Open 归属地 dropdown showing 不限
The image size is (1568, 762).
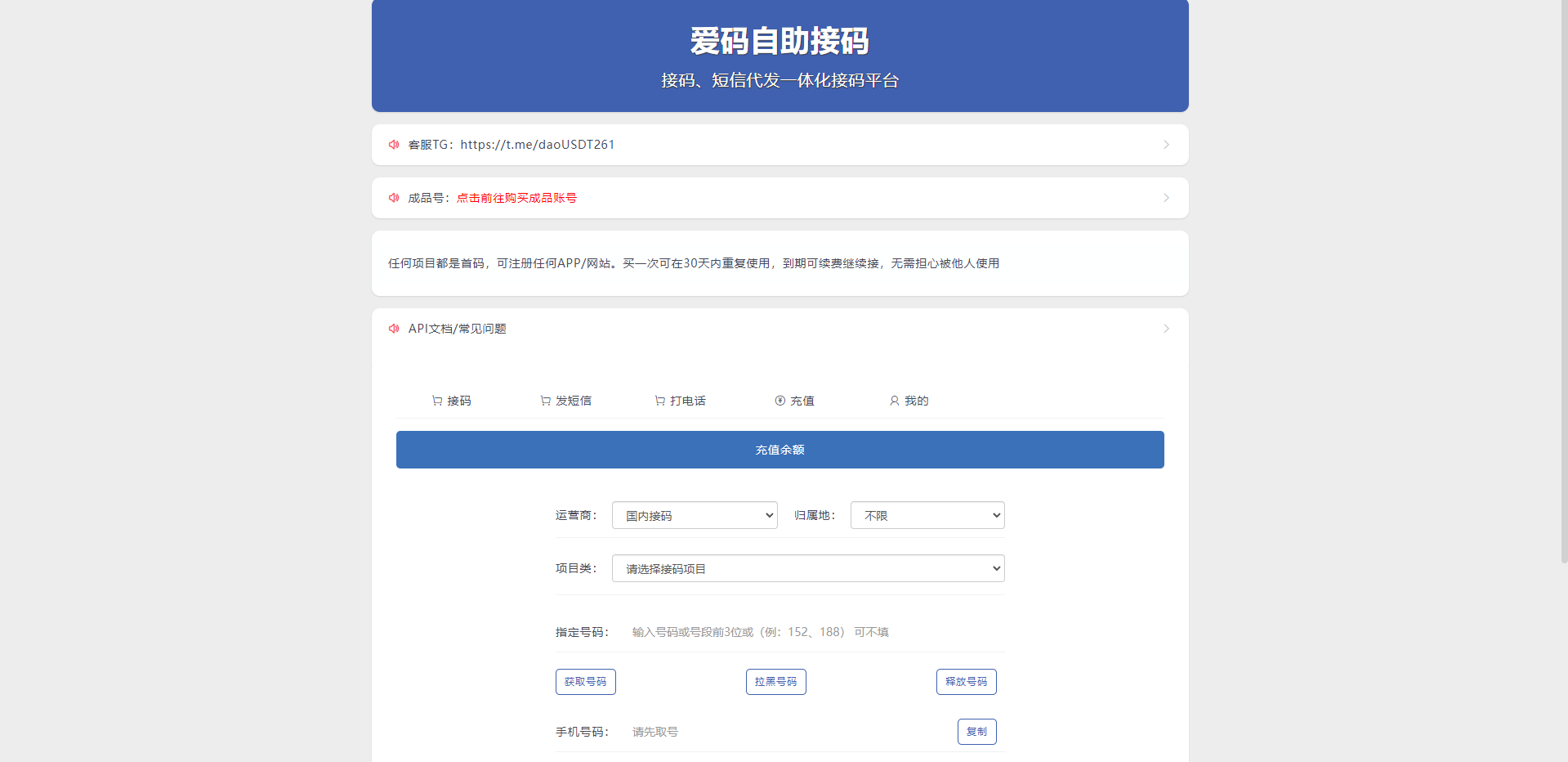(927, 515)
